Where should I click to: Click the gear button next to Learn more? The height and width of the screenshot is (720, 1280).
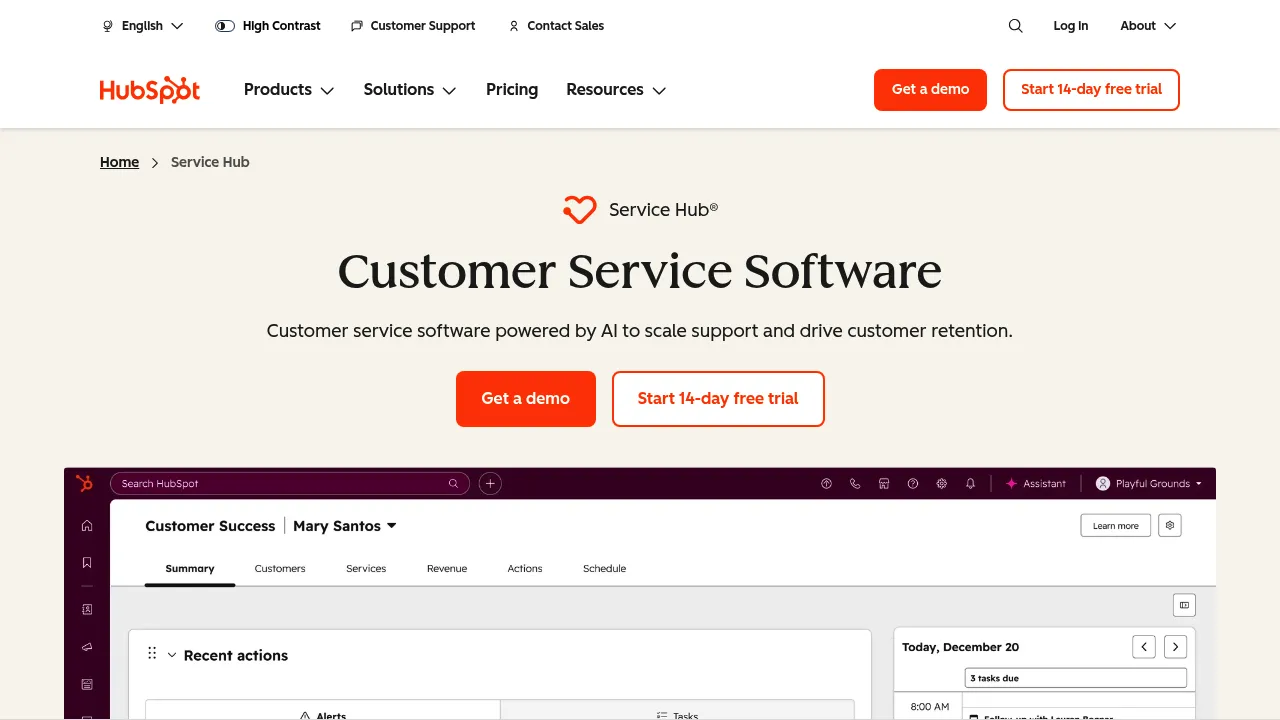[x=1170, y=525]
